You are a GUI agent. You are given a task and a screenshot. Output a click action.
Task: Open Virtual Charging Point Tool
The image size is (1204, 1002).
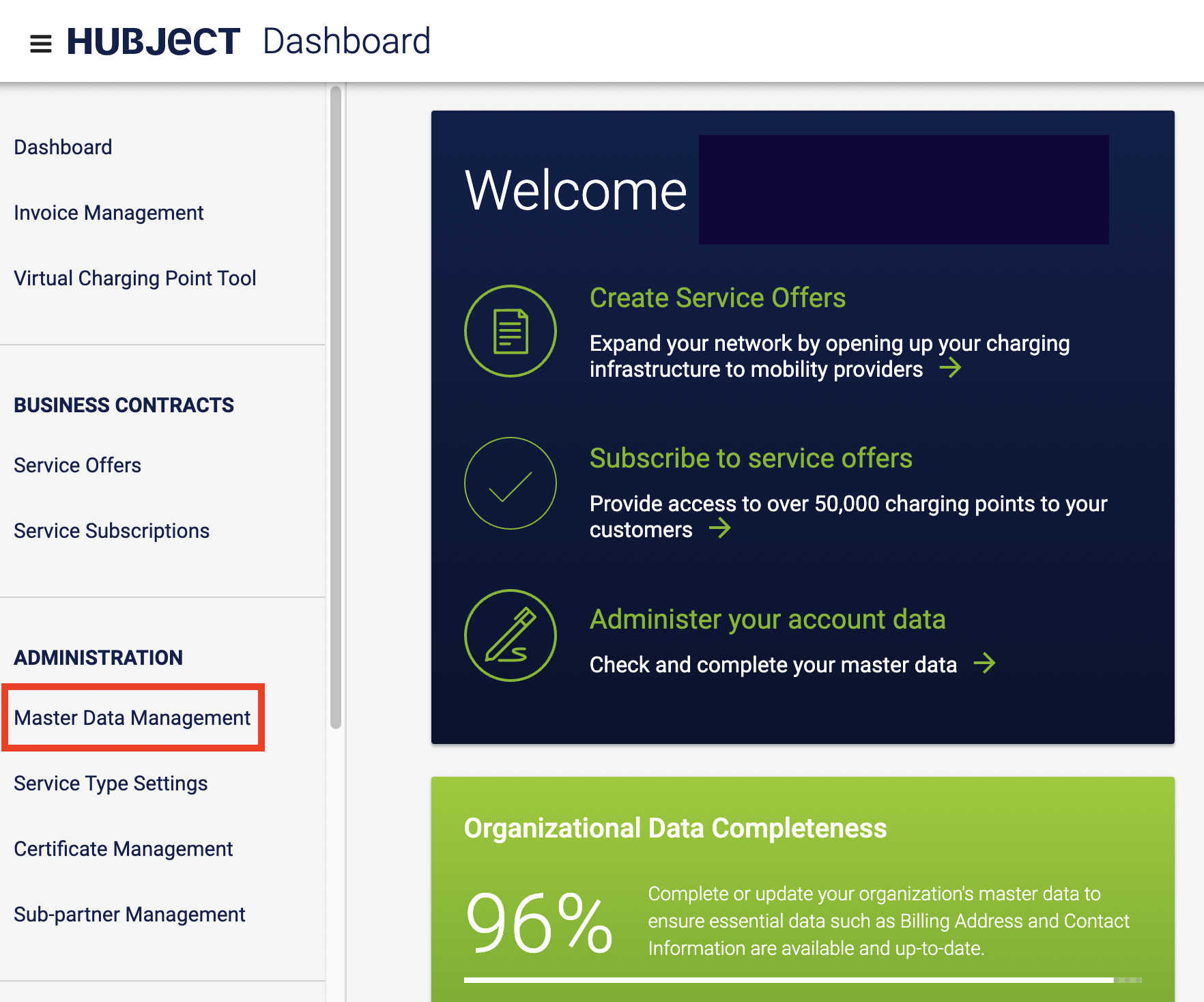click(135, 278)
